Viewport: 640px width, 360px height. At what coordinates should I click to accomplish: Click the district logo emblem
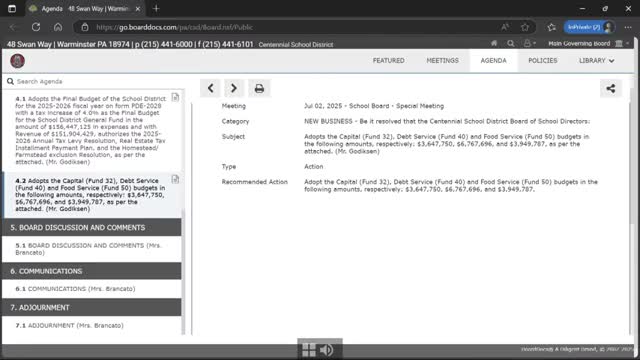pyautogui.click(x=17, y=61)
